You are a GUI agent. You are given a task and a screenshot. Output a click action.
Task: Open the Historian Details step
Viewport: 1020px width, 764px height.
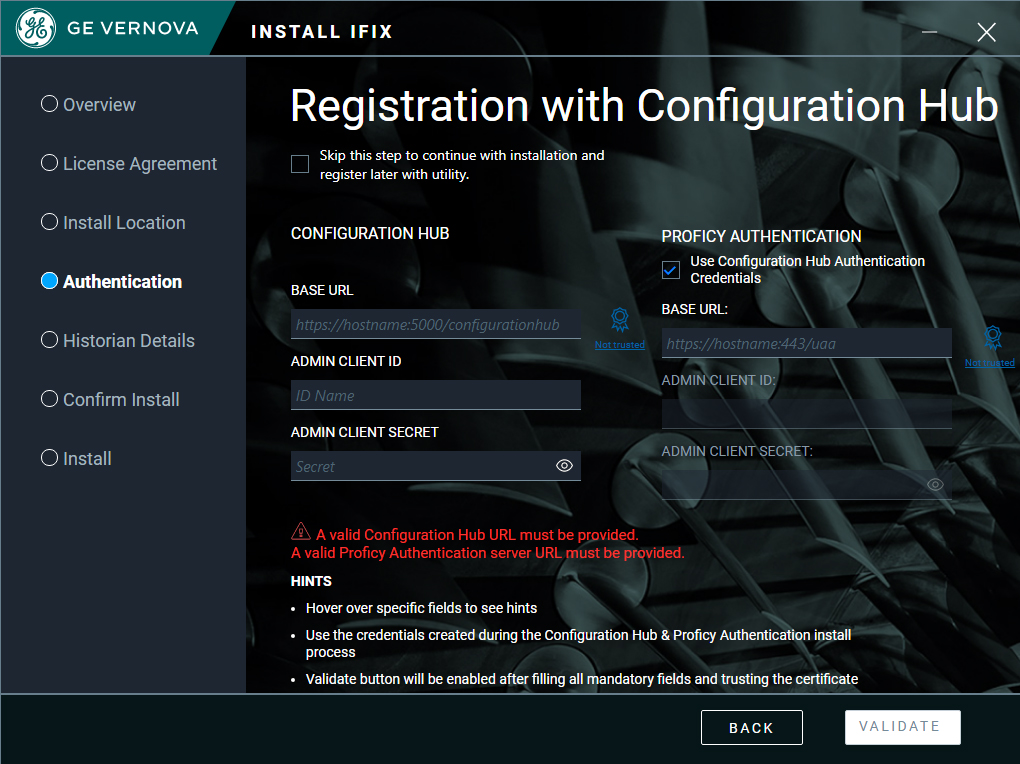pyautogui.click(x=118, y=340)
